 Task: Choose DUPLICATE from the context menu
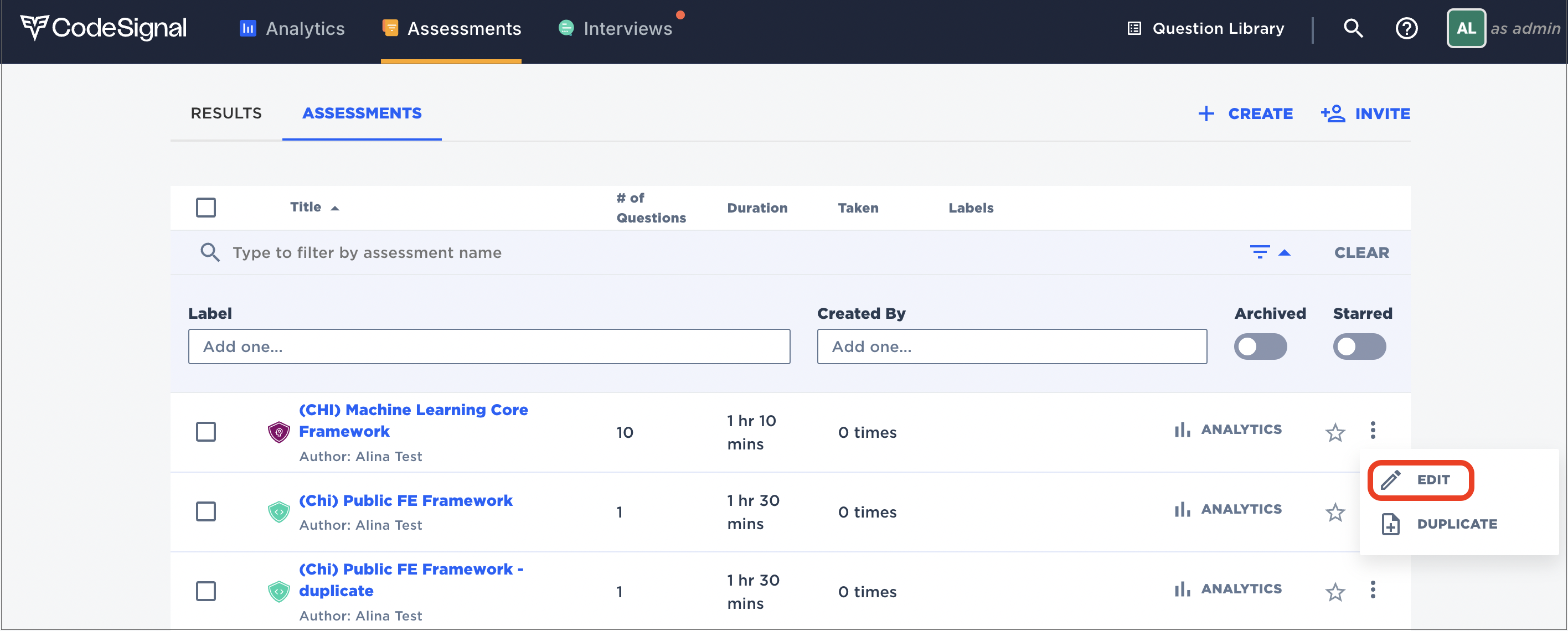tap(1439, 525)
